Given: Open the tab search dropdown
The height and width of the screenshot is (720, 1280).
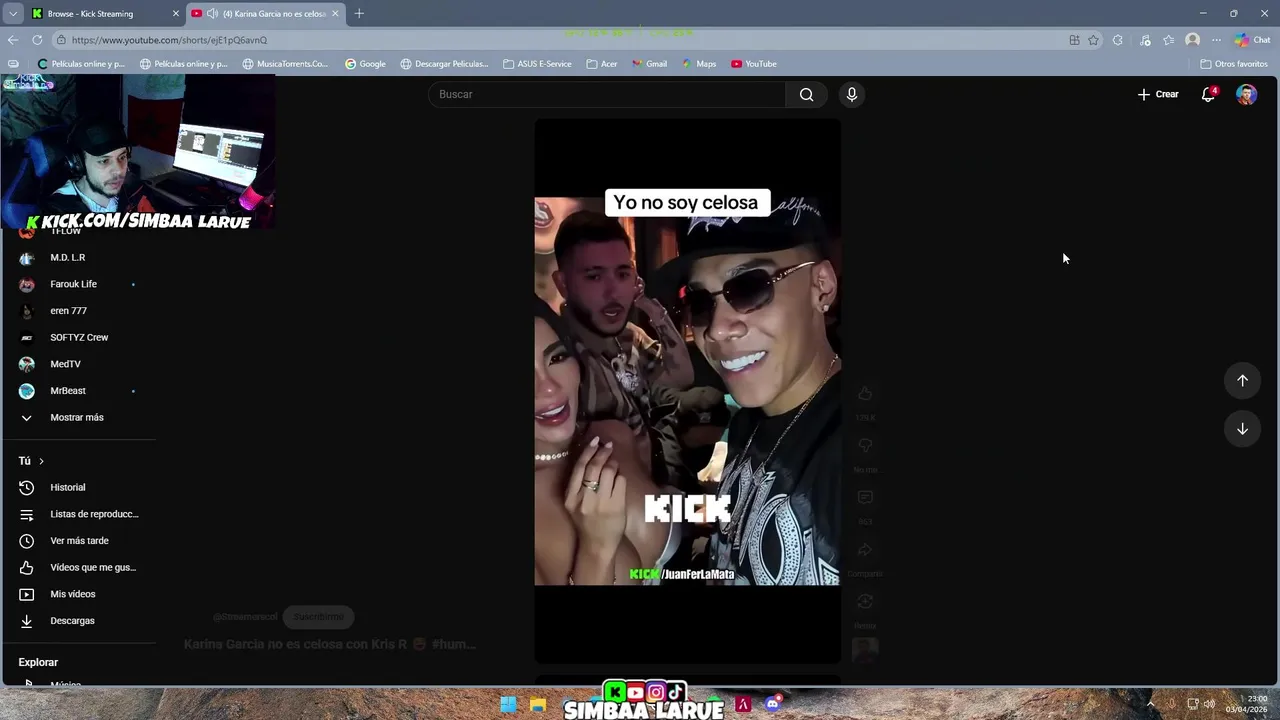Looking at the screenshot, I should coord(12,14).
